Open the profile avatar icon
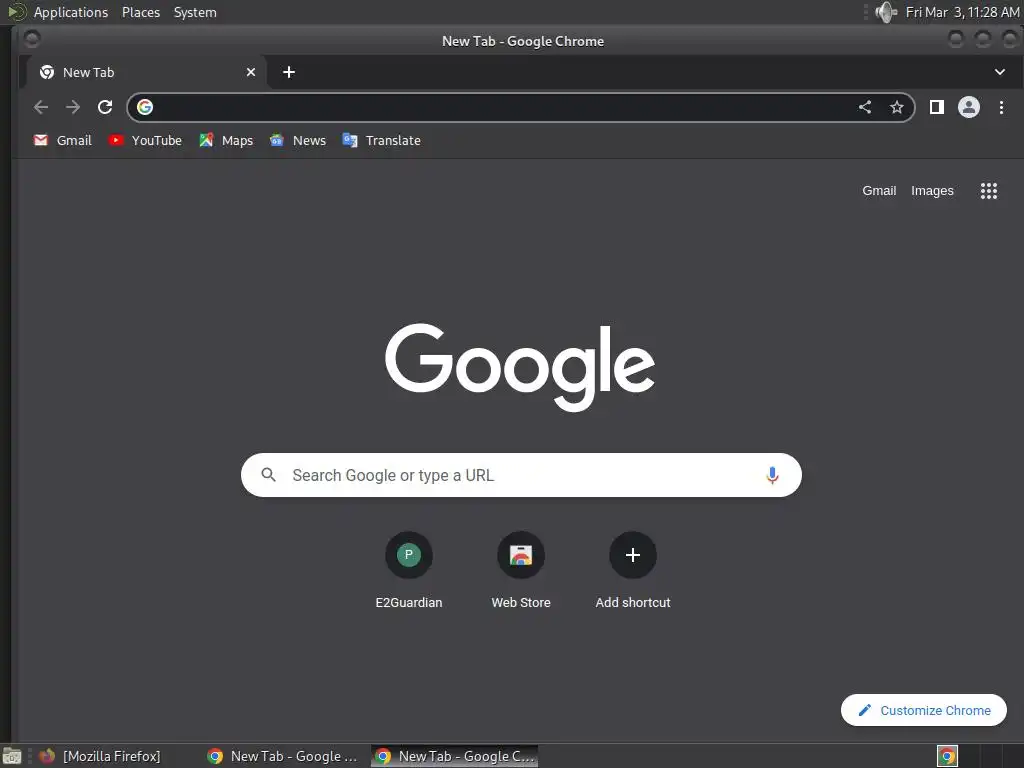This screenshot has width=1024, height=768. (968, 107)
